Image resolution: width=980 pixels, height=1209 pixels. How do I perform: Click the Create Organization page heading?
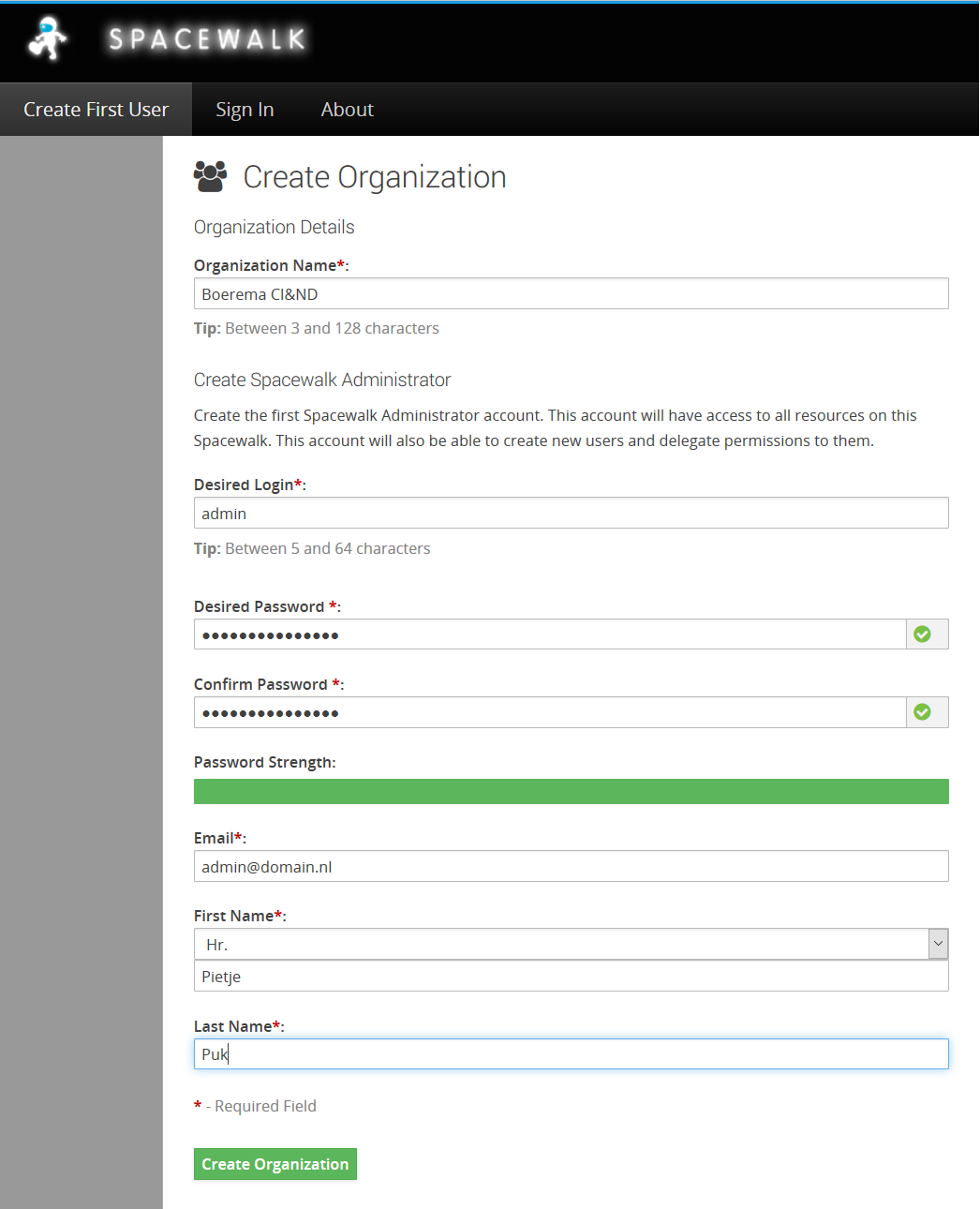point(374,177)
